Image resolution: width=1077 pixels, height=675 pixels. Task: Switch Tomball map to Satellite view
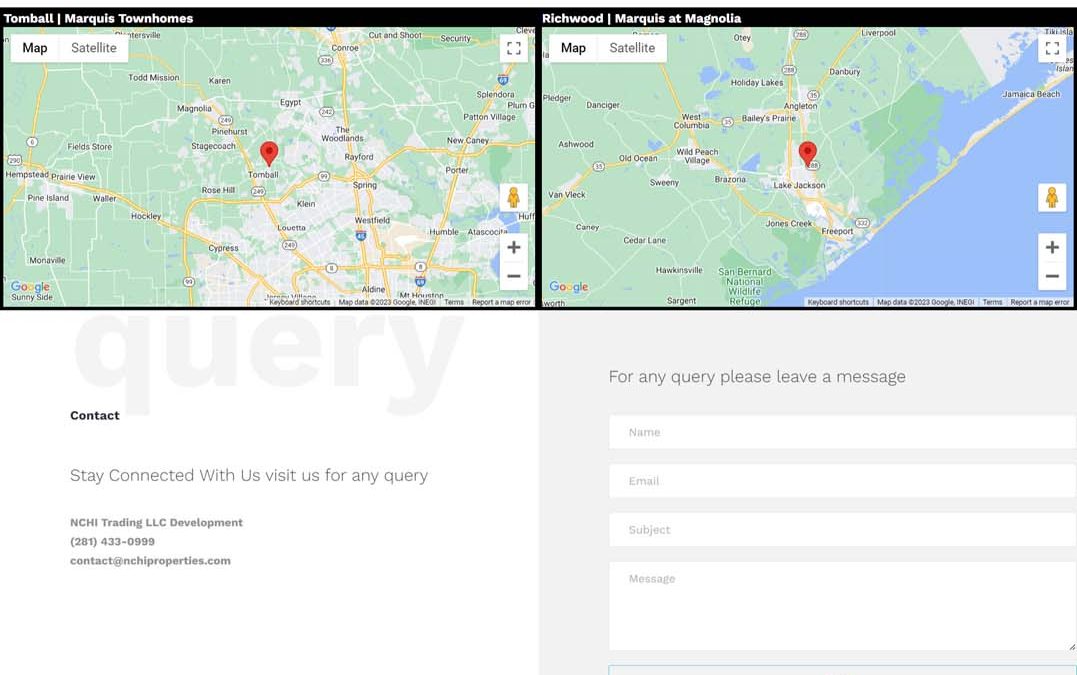click(x=94, y=48)
